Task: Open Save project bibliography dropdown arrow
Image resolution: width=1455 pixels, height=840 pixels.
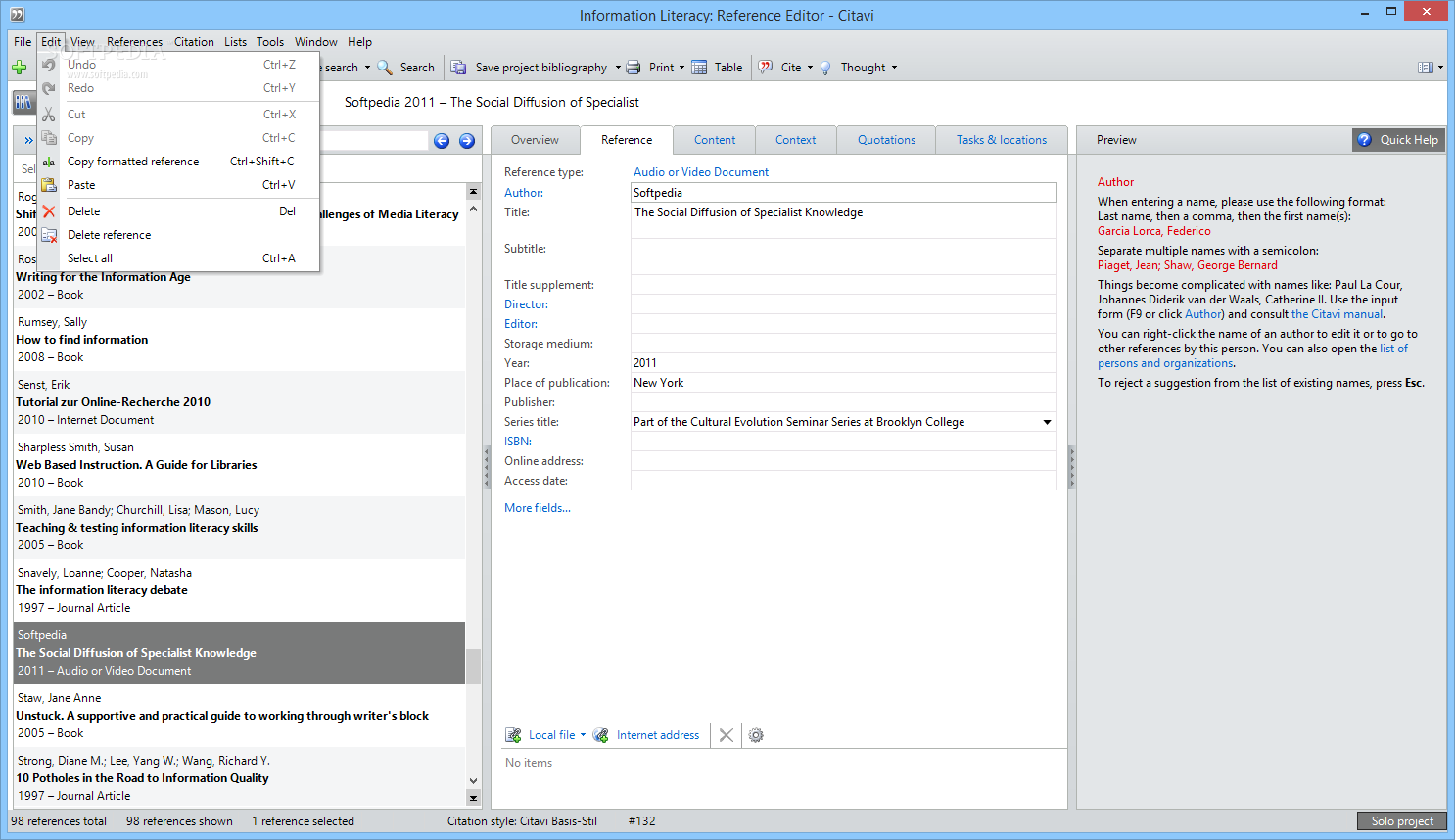Action: [x=618, y=68]
